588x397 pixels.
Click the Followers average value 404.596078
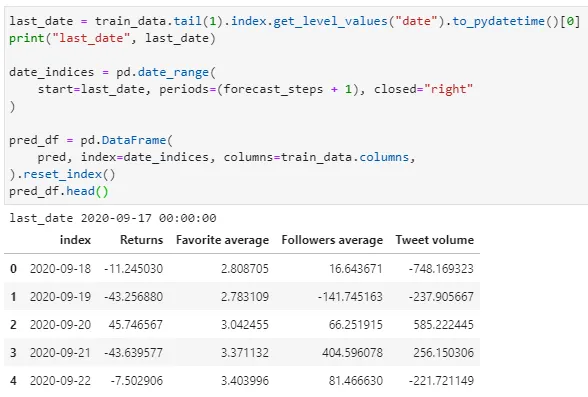coord(352,352)
